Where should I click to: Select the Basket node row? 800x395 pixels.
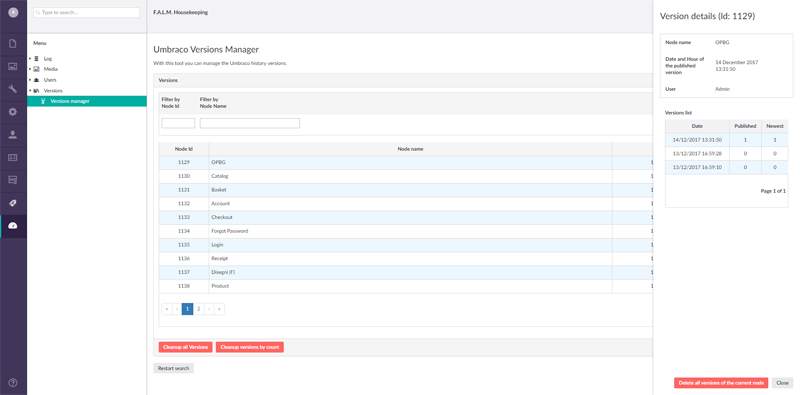[x=406, y=190]
